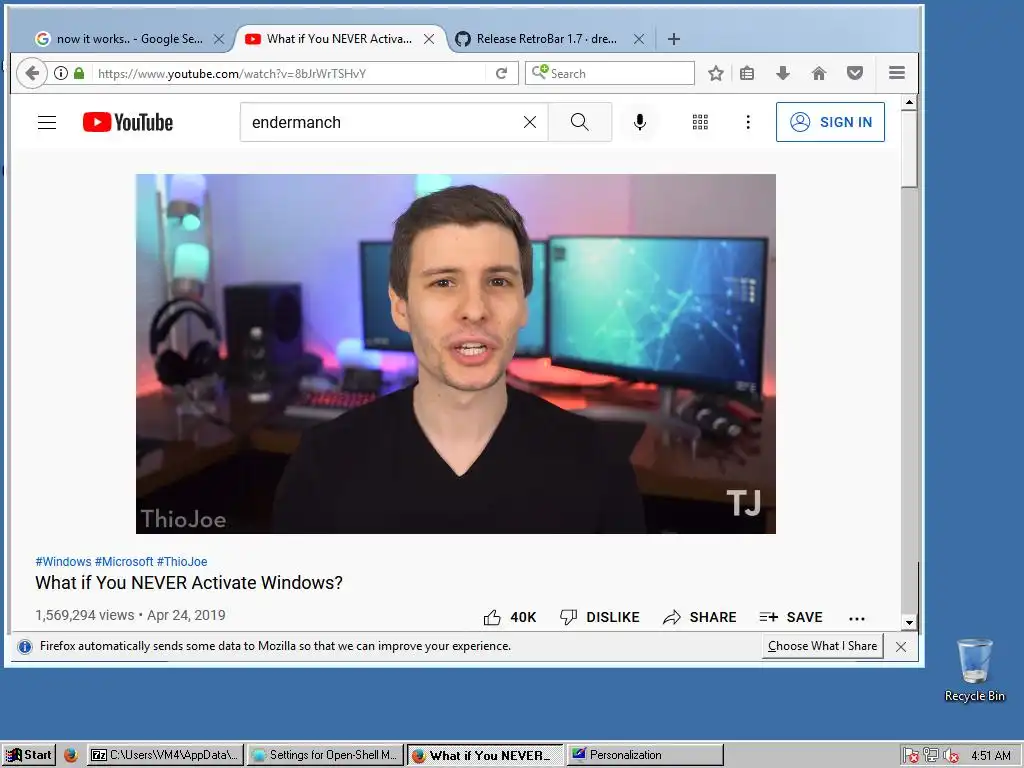Open the #Microsoft hashtag link
This screenshot has height=768, width=1024.
click(124, 562)
